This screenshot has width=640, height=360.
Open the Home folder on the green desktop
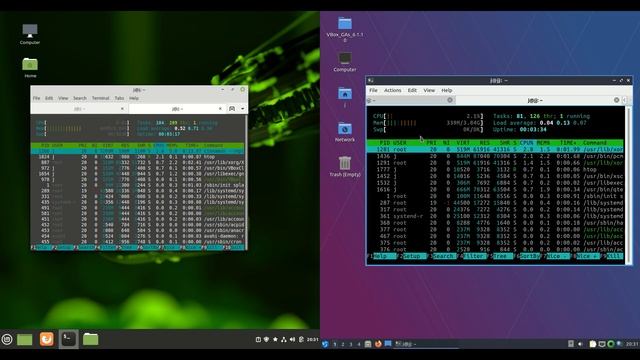point(30,67)
